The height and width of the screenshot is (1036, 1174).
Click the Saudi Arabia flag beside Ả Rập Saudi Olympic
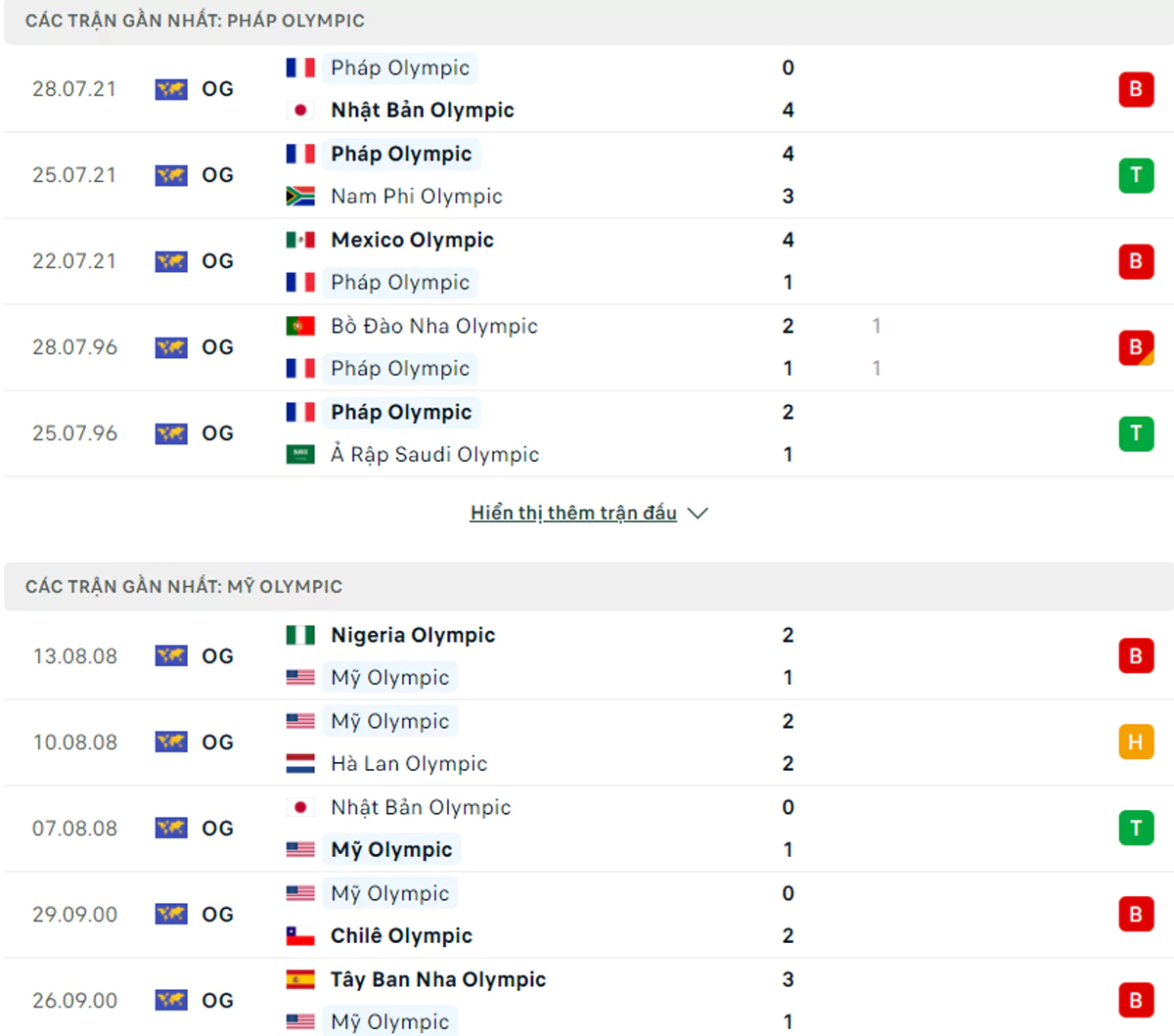click(x=300, y=455)
